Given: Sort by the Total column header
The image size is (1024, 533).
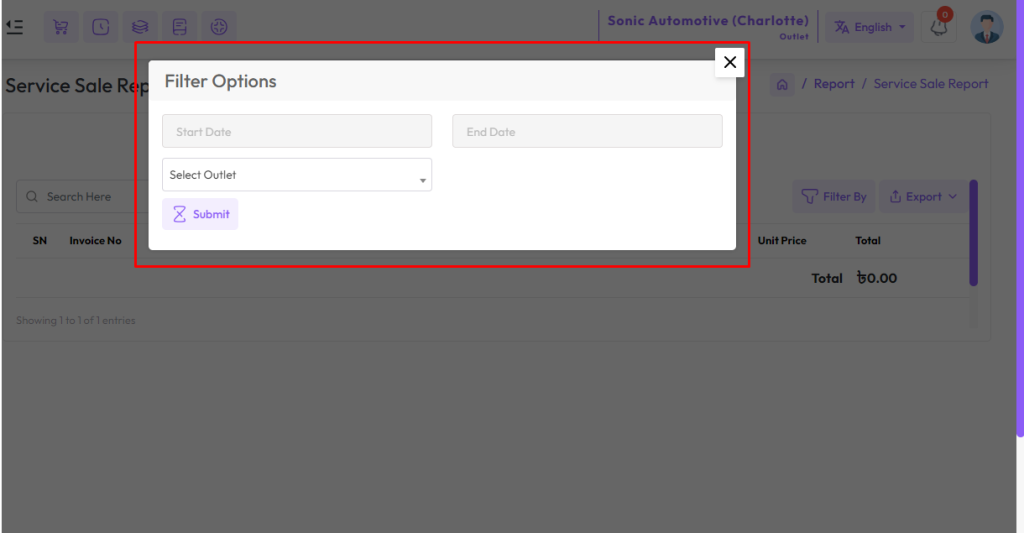Looking at the screenshot, I should [868, 240].
